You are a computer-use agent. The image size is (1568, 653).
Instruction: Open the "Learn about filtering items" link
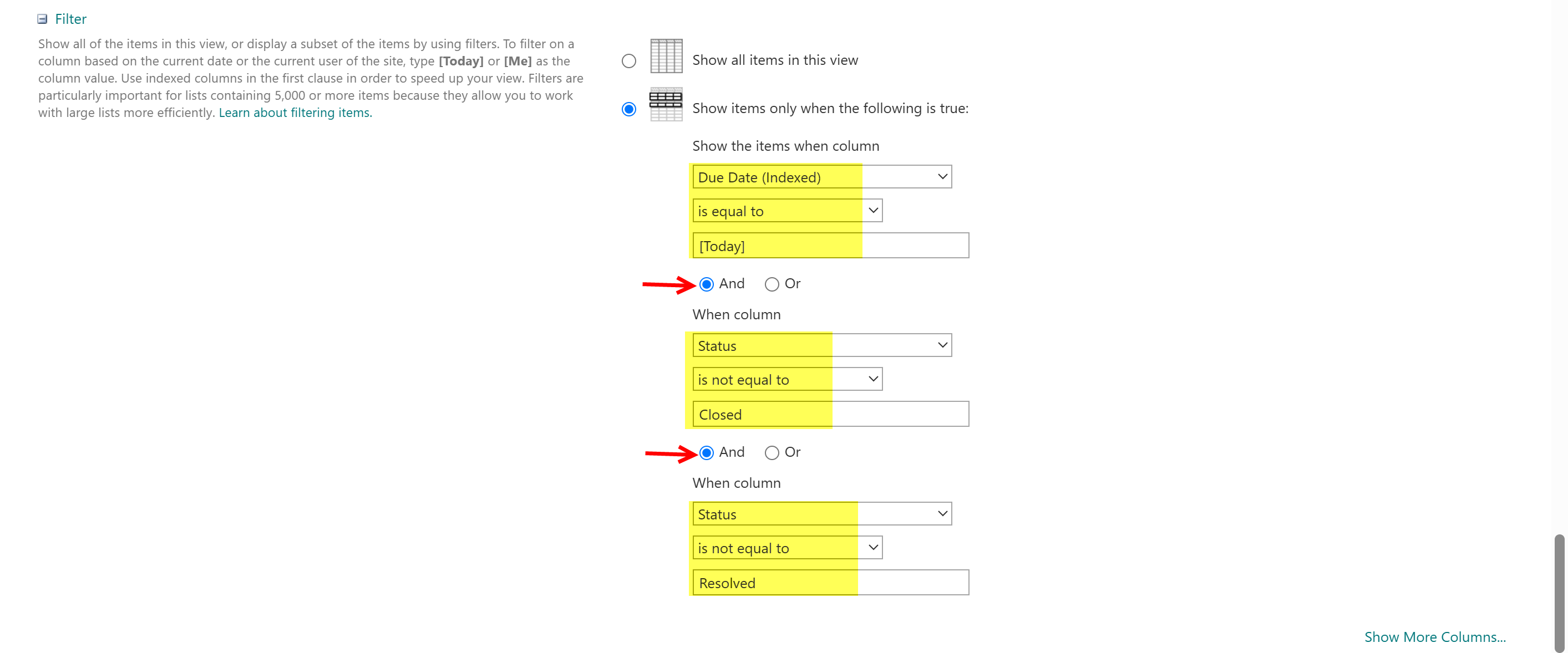(x=295, y=113)
